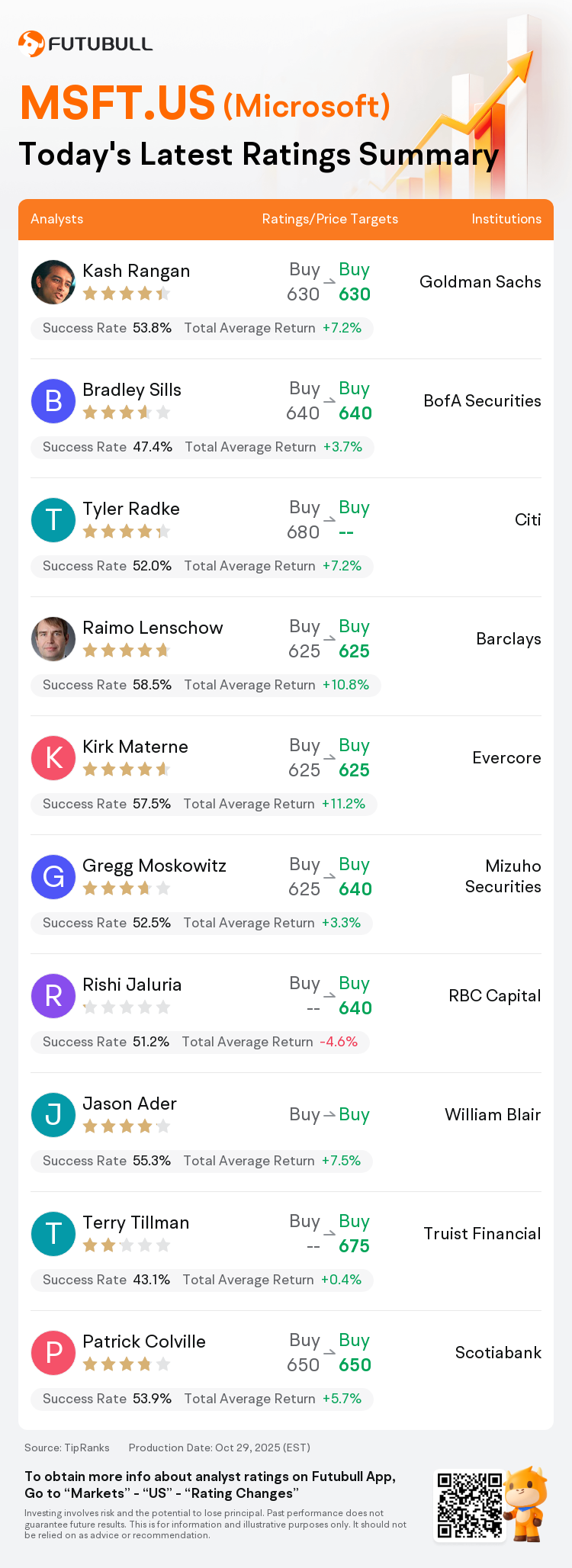Click Kash Rangan's profile photo
Screen dimensions: 572x1568
point(53,282)
